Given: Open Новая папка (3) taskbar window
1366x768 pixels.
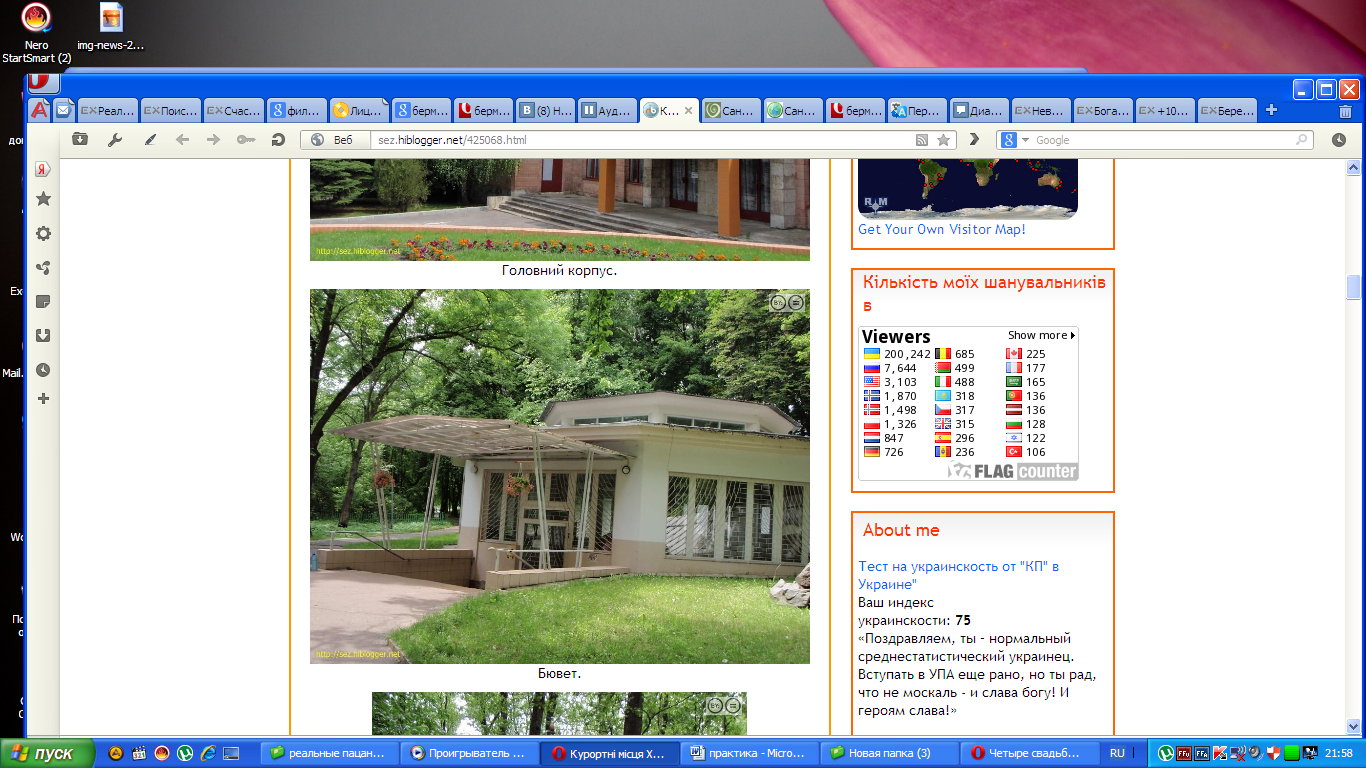Looking at the screenshot, I should (889, 753).
